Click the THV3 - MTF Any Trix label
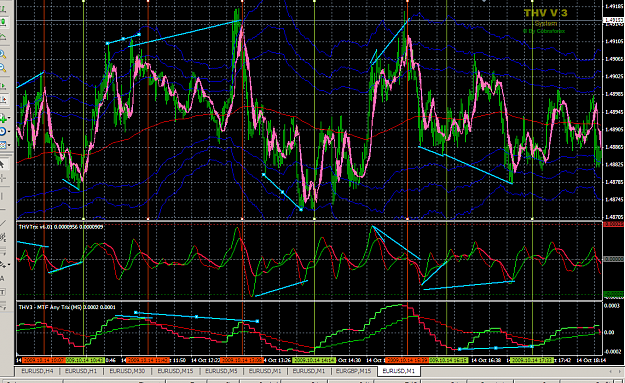Screen dimensions: 625x383 tap(67, 307)
